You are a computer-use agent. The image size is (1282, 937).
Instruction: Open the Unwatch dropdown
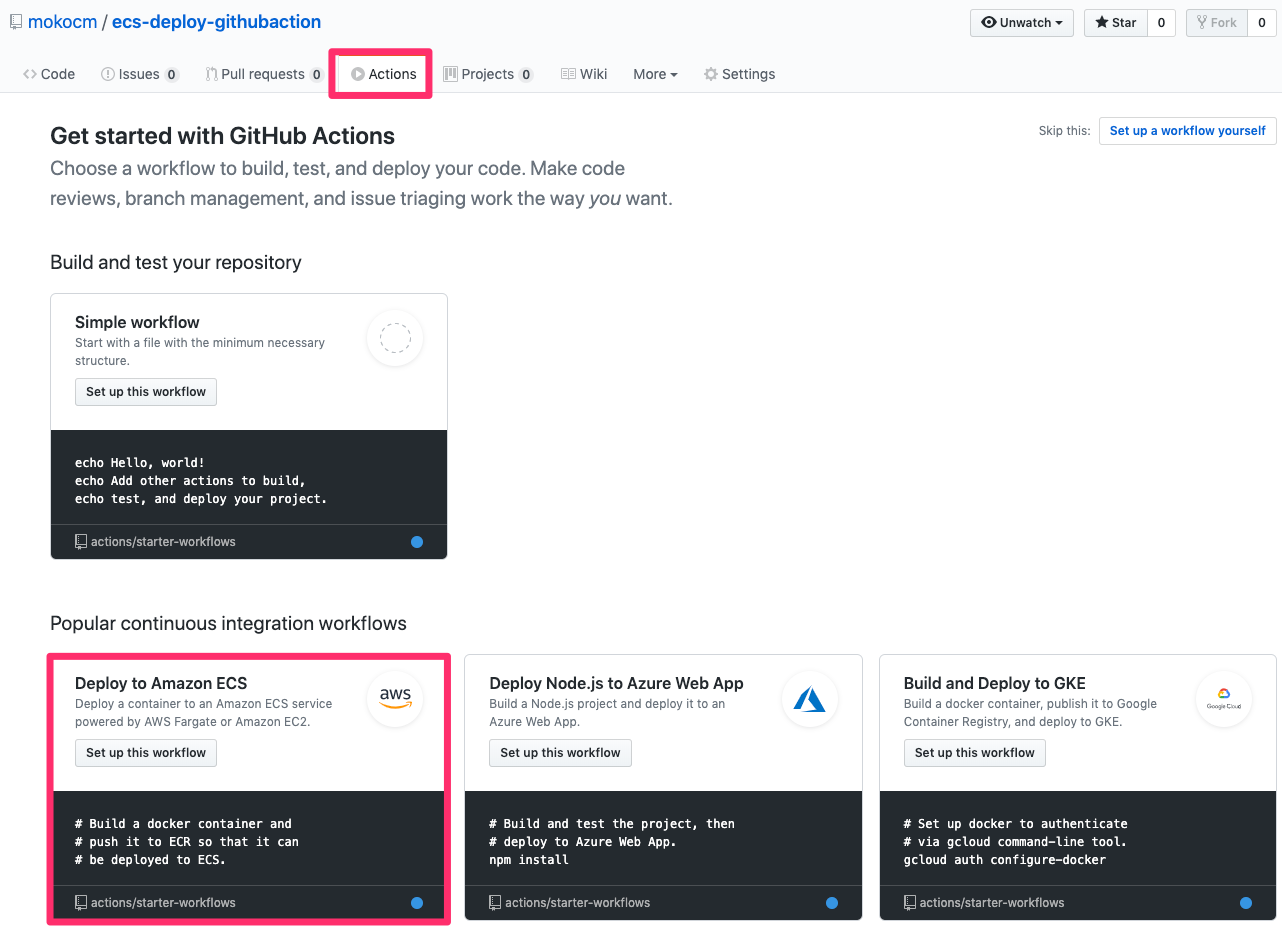[x=1021, y=23]
